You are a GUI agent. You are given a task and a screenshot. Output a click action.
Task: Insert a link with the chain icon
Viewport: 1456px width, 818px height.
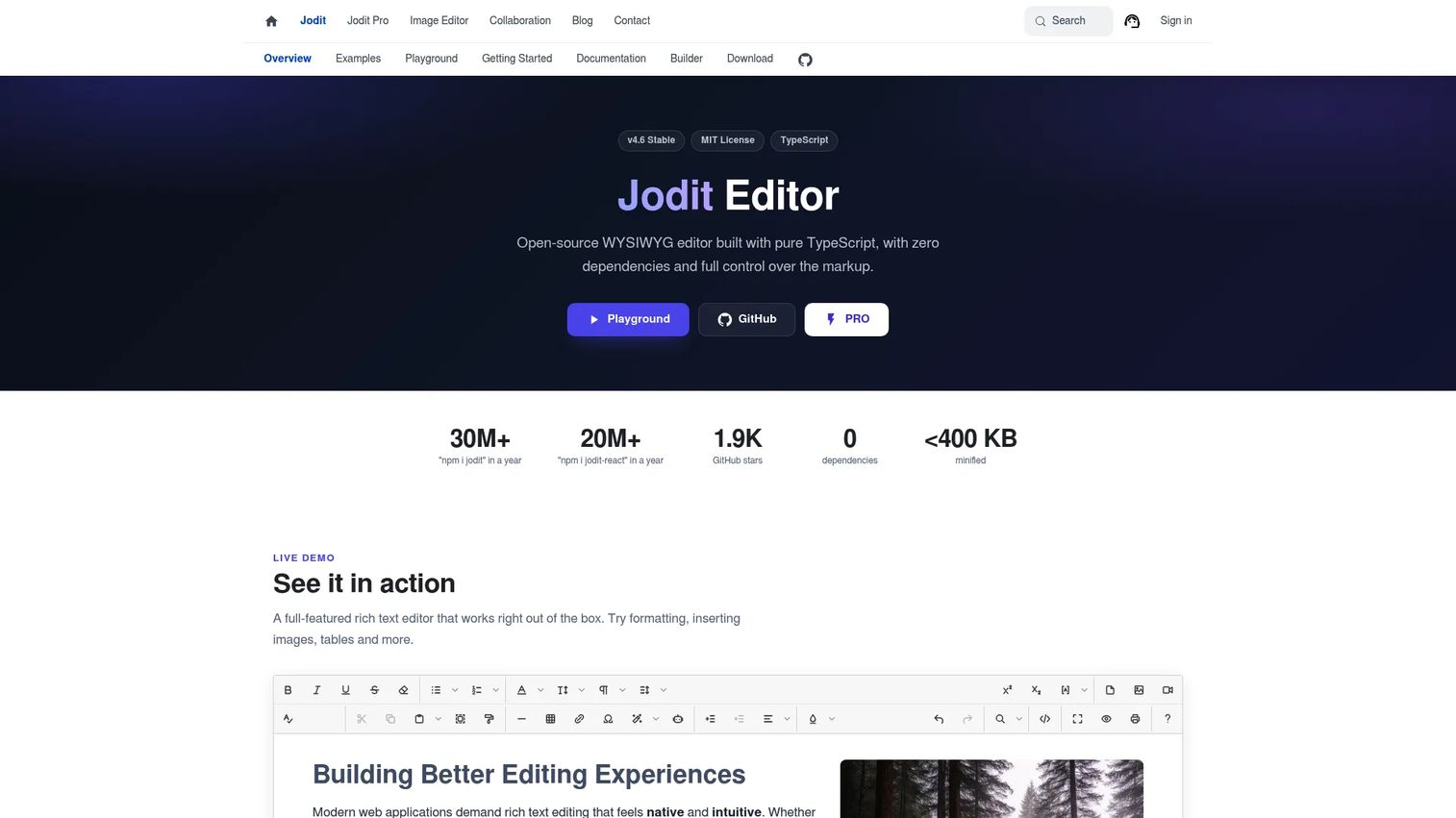pos(579,719)
